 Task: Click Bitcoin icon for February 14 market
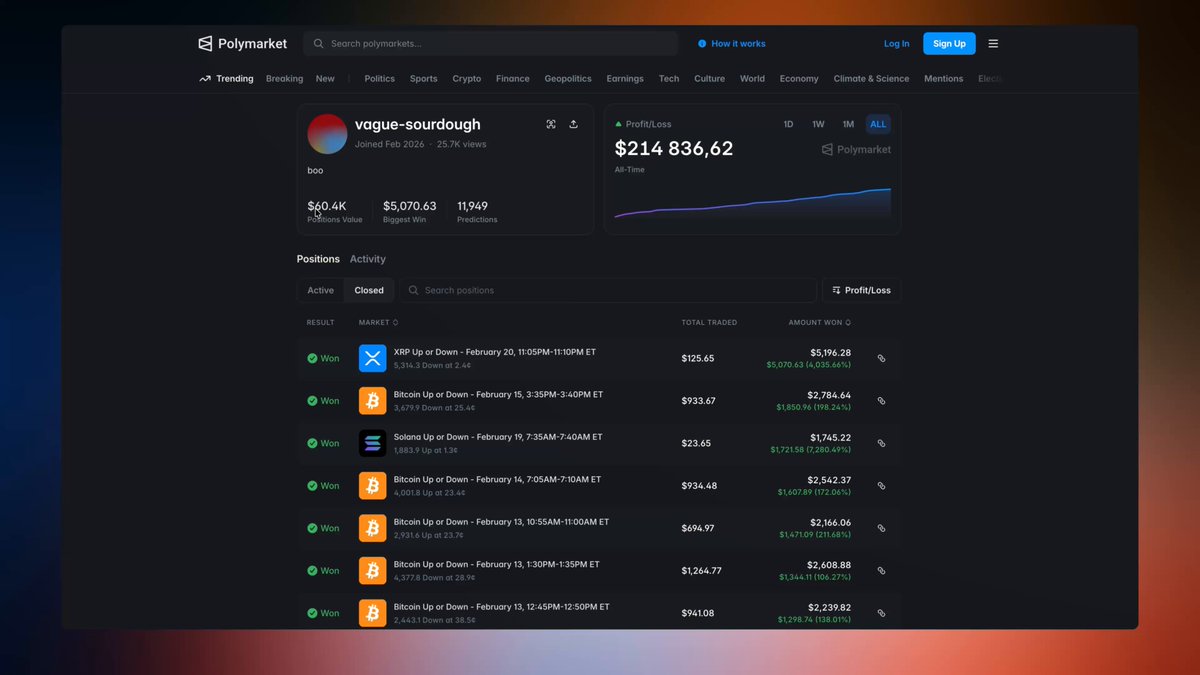pyautogui.click(x=372, y=486)
